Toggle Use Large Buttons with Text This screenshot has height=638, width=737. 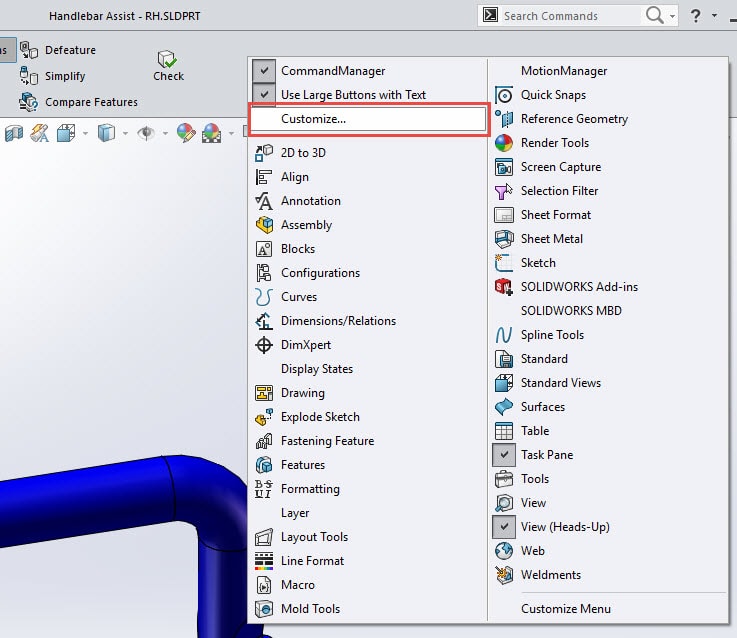click(x=264, y=95)
